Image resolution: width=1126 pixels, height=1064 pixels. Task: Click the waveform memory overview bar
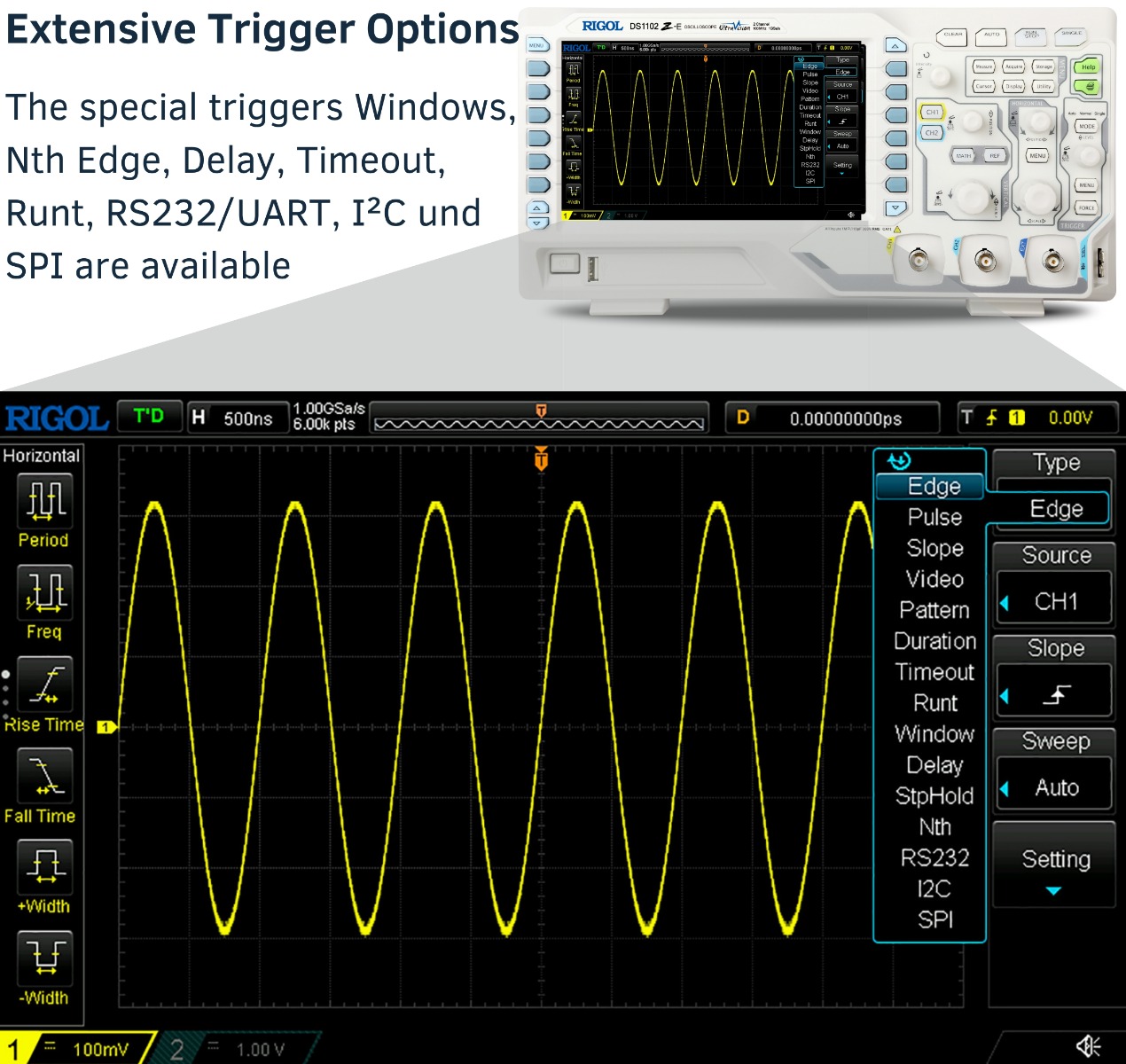click(x=540, y=419)
